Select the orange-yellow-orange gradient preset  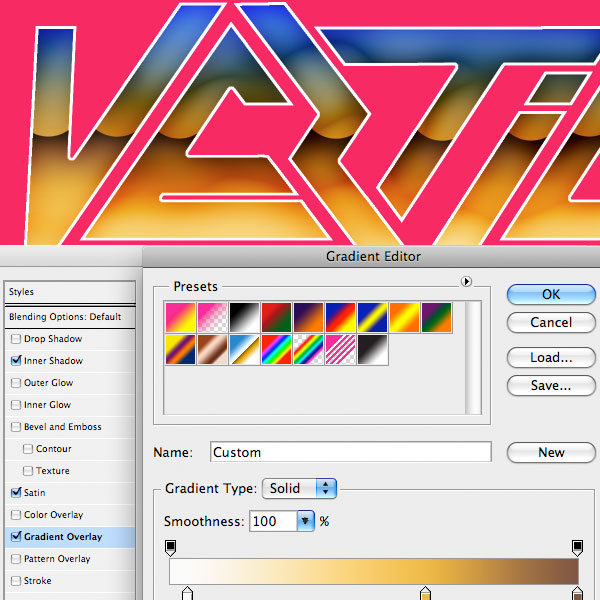coord(404,317)
